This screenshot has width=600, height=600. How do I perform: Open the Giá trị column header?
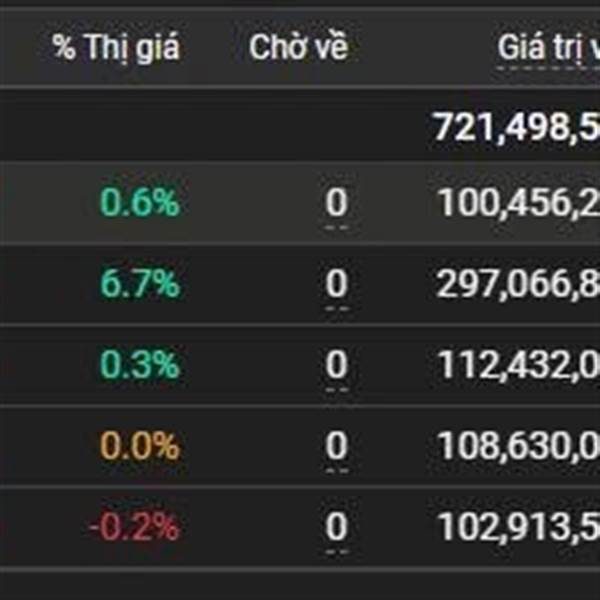coord(548,48)
